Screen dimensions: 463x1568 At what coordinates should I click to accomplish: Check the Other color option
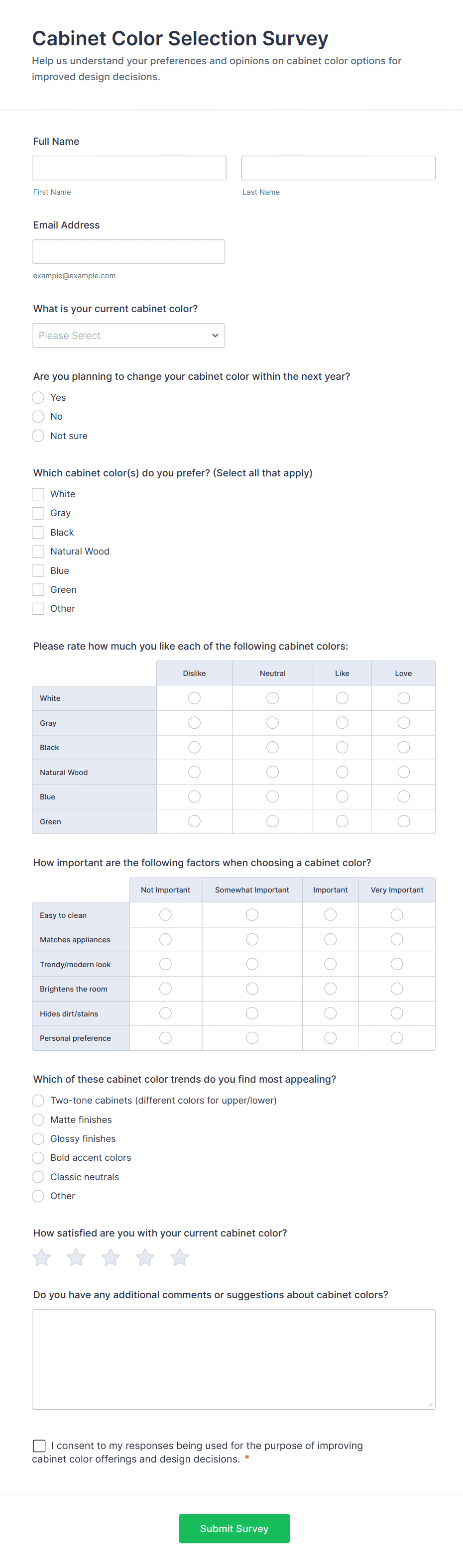[38, 608]
